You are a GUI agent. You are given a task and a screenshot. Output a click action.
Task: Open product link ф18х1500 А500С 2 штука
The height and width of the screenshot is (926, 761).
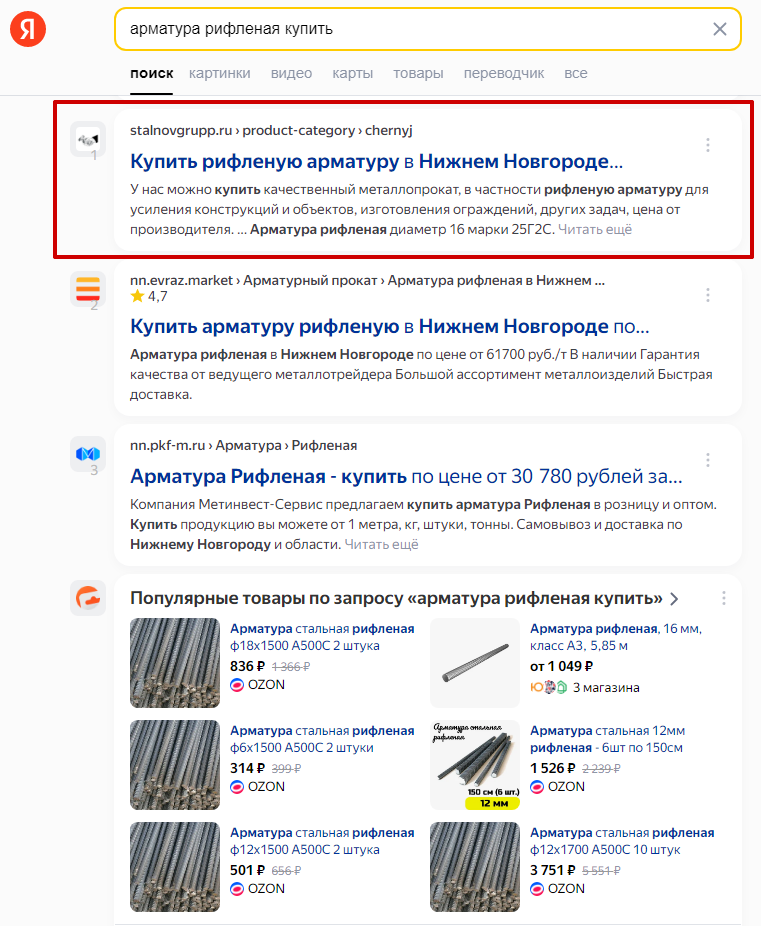[322, 637]
